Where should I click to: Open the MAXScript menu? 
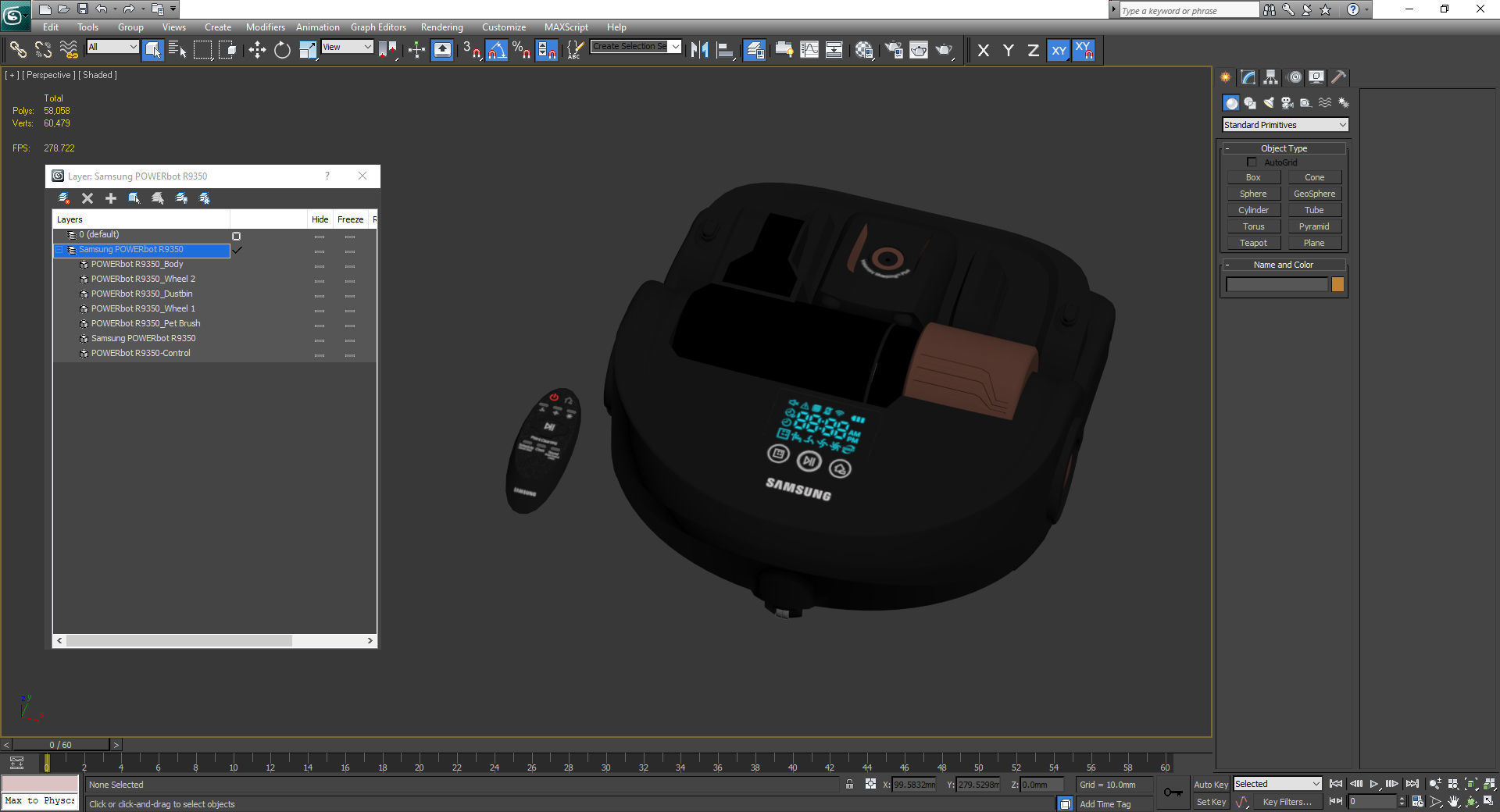[x=566, y=27]
